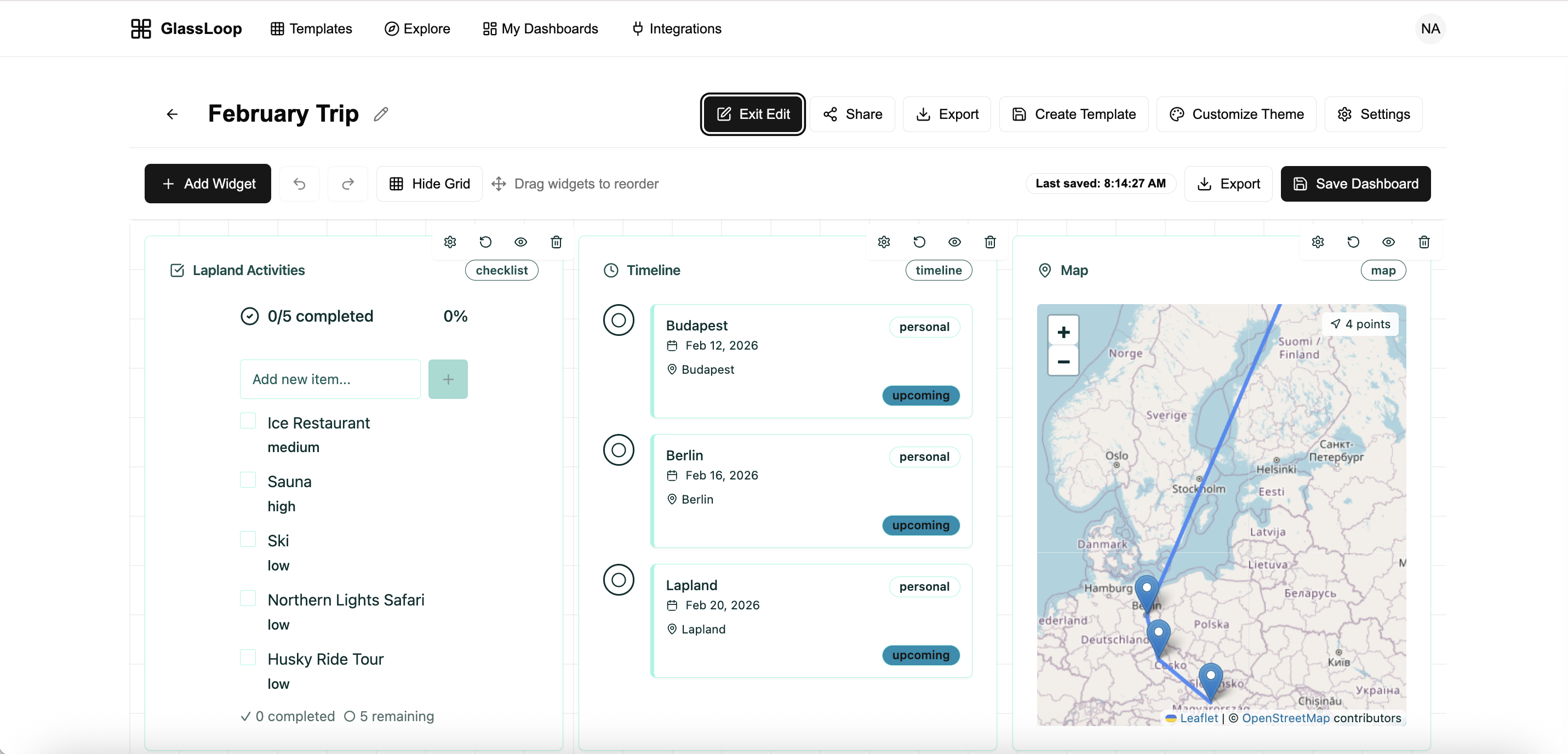Viewport: 1568px width, 754px height.
Task: Open Lapland Activities widget settings gear
Action: pos(450,242)
